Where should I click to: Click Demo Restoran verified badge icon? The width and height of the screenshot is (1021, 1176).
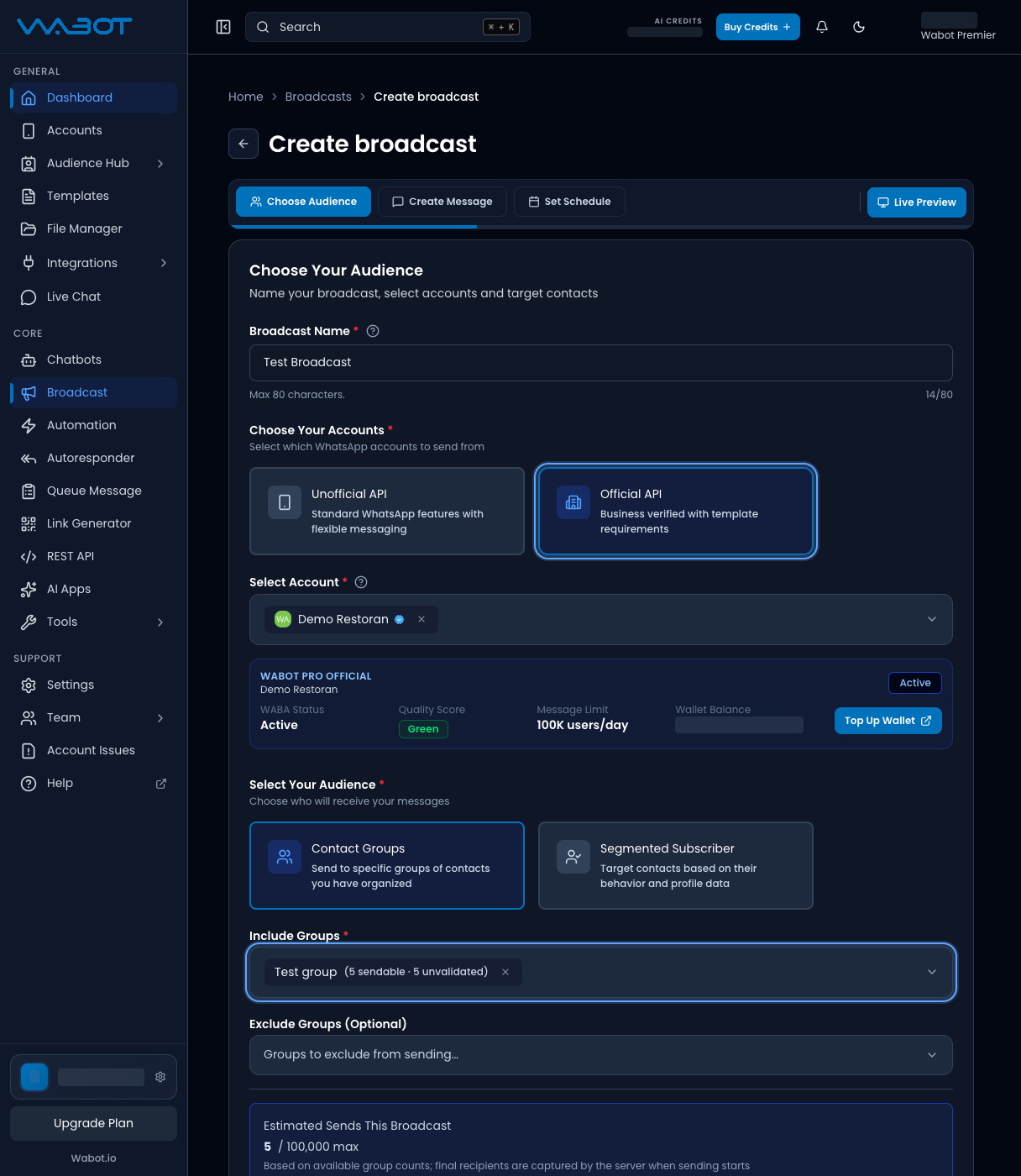pyautogui.click(x=400, y=619)
